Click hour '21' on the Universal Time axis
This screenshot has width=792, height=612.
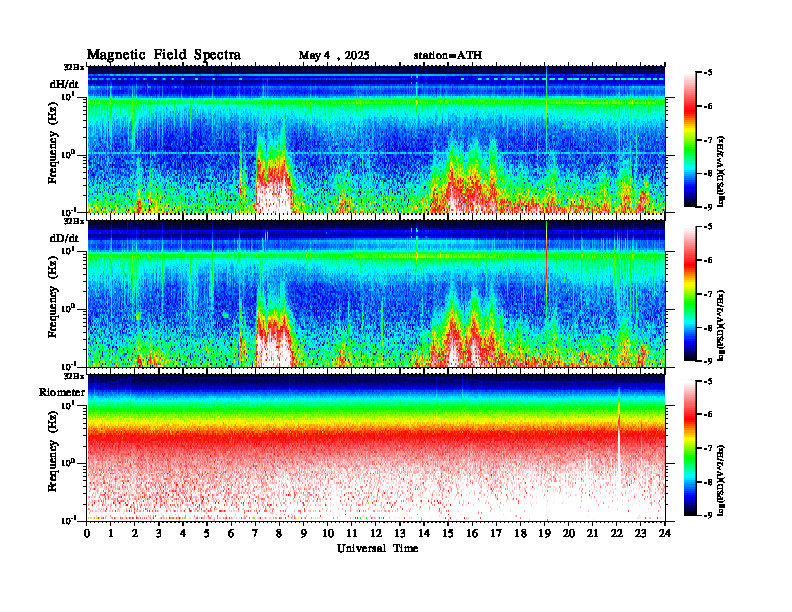click(x=593, y=534)
